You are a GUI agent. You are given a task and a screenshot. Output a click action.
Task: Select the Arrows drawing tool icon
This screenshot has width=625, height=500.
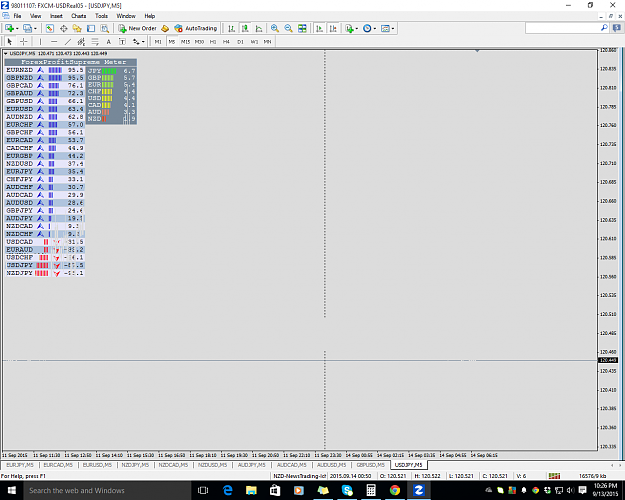click(x=136, y=41)
